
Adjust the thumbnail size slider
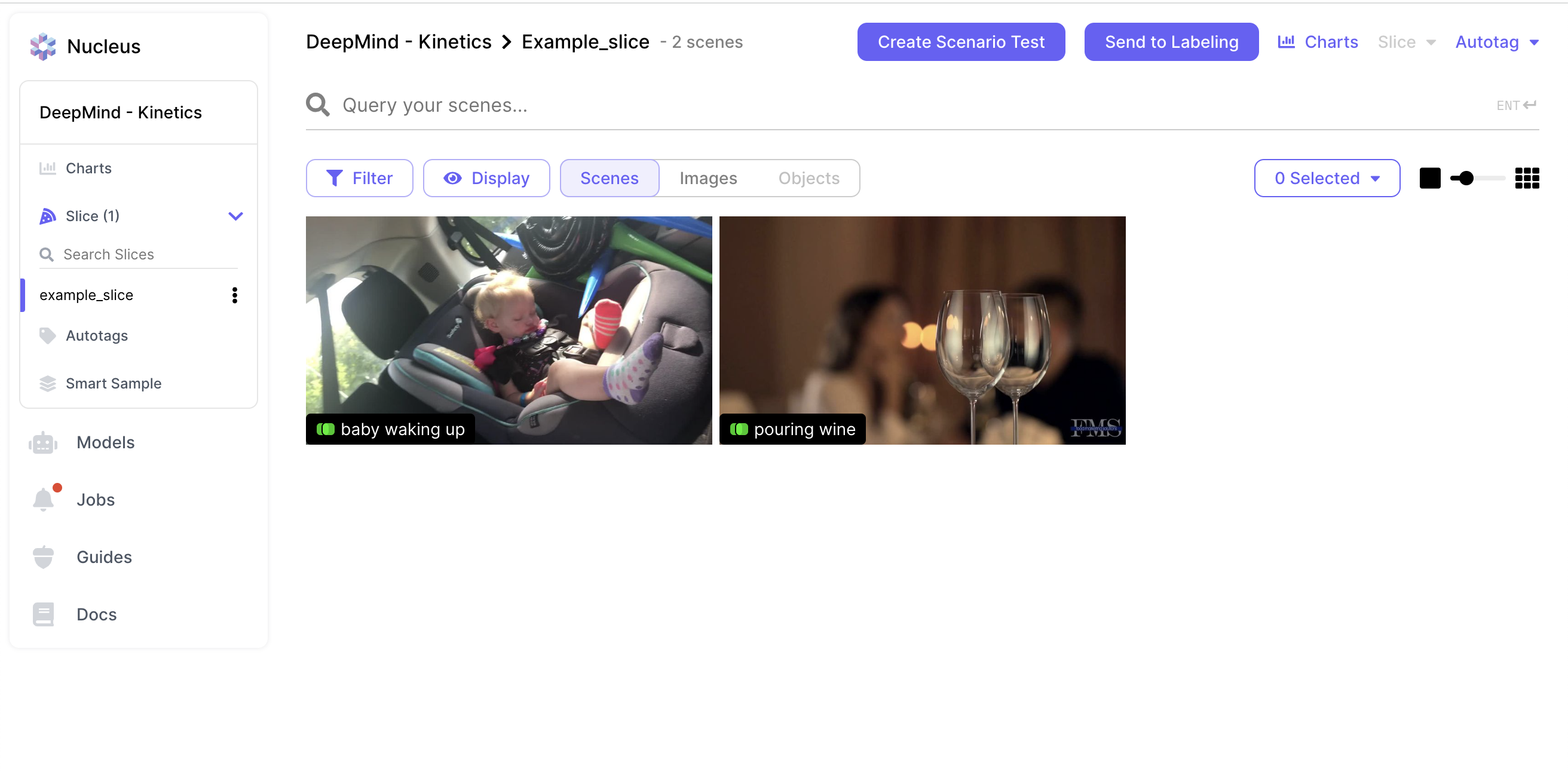click(1466, 179)
